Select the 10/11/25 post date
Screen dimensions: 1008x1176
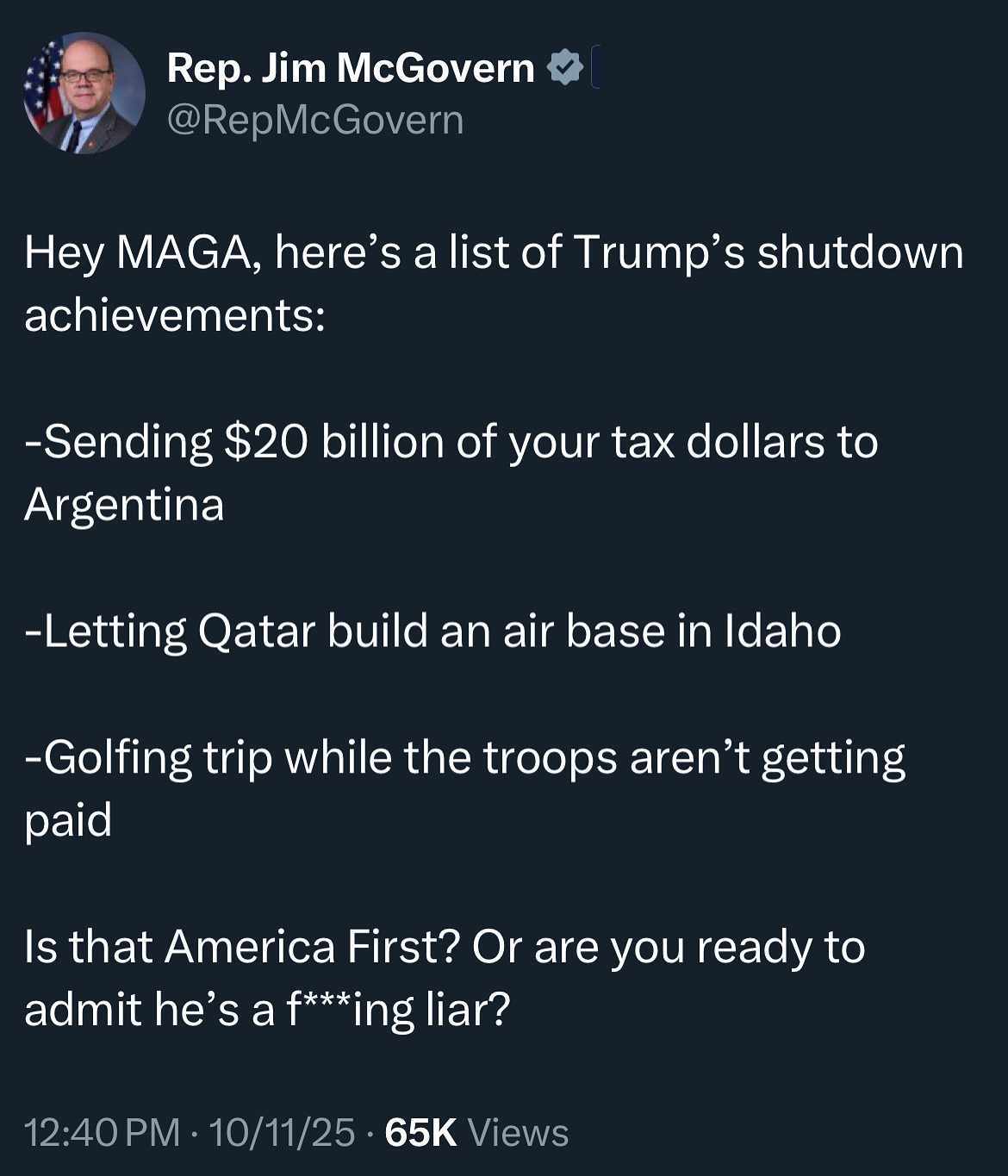(282, 1132)
